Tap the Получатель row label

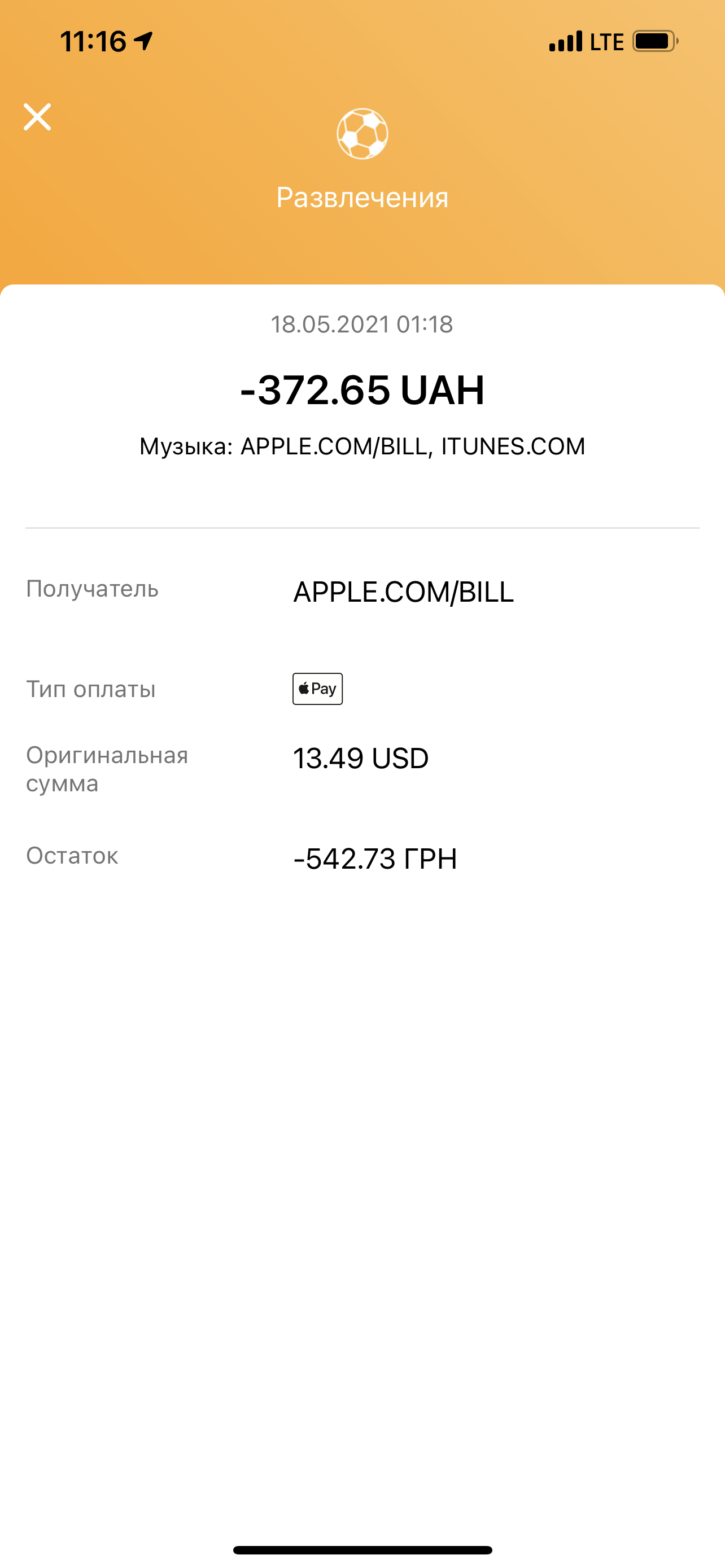click(93, 589)
